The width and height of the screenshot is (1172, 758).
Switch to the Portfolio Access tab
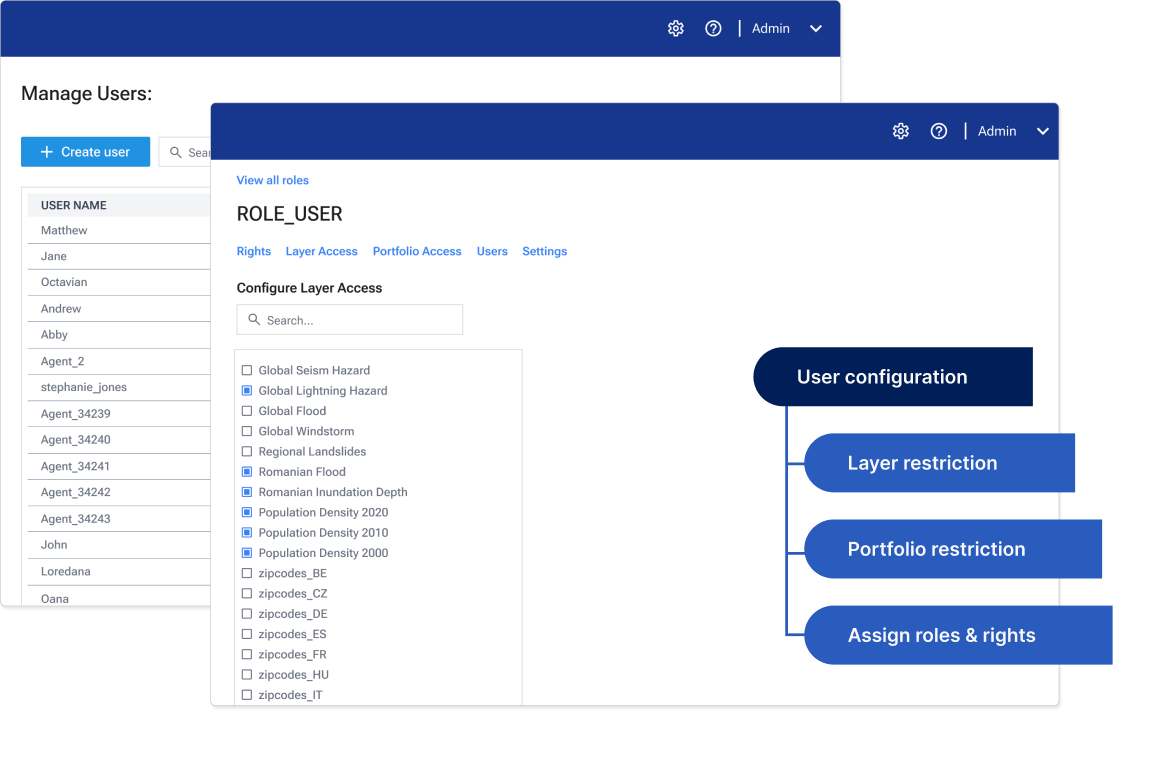pos(417,251)
